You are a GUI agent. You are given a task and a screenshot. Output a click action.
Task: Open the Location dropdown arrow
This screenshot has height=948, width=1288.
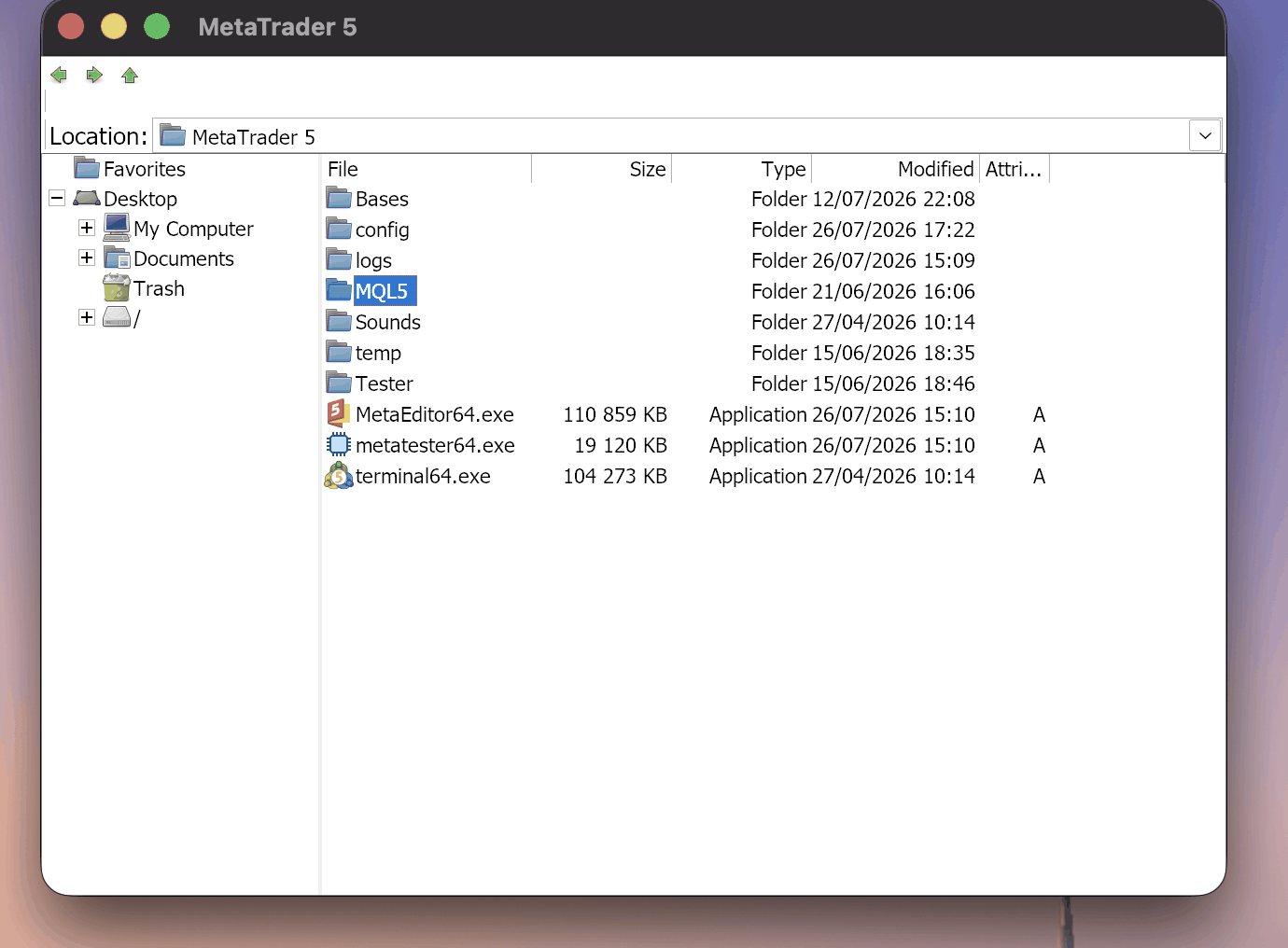pyautogui.click(x=1205, y=136)
